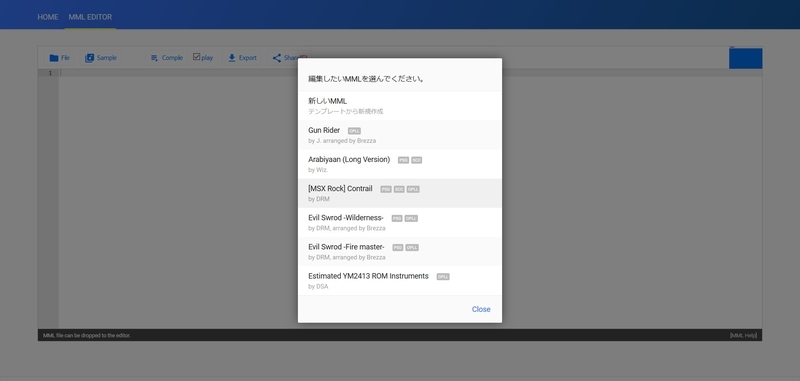Choose the Gun Rider sample
The image size is (800, 381).
400,135
